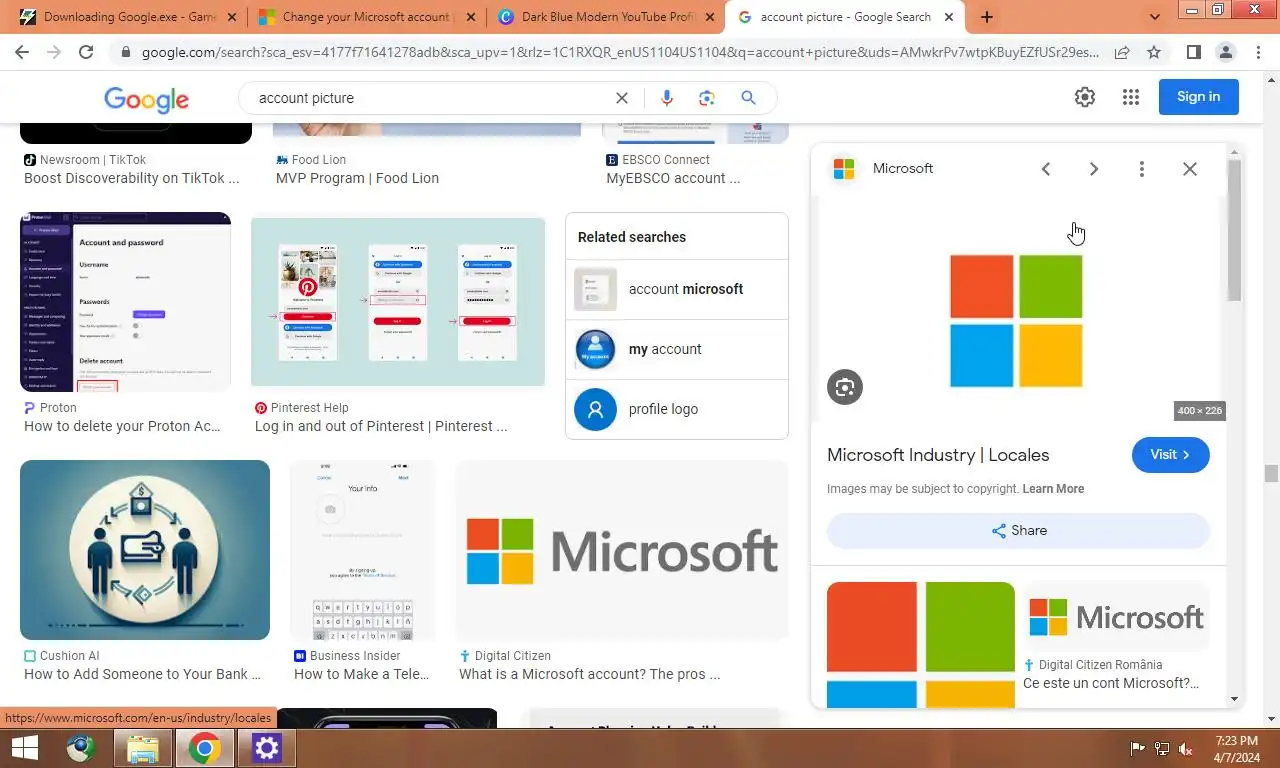Open Google quick settings gear
Image resolution: width=1280 pixels, height=768 pixels.
(1085, 97)
